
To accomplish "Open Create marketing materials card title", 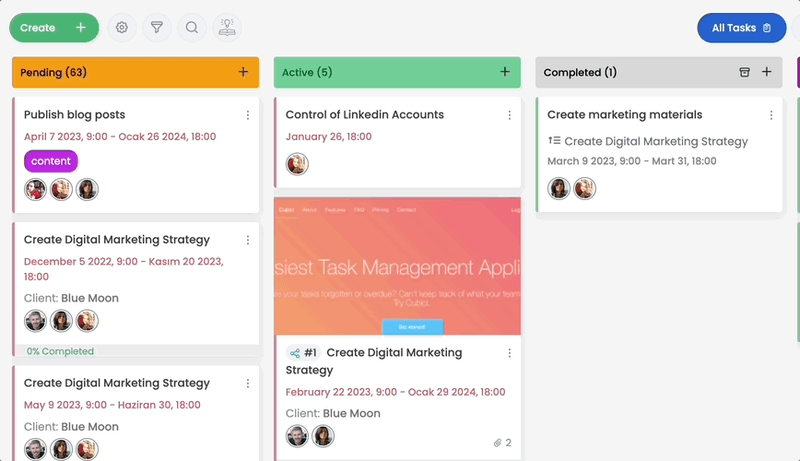I will (x=625, y=115).
